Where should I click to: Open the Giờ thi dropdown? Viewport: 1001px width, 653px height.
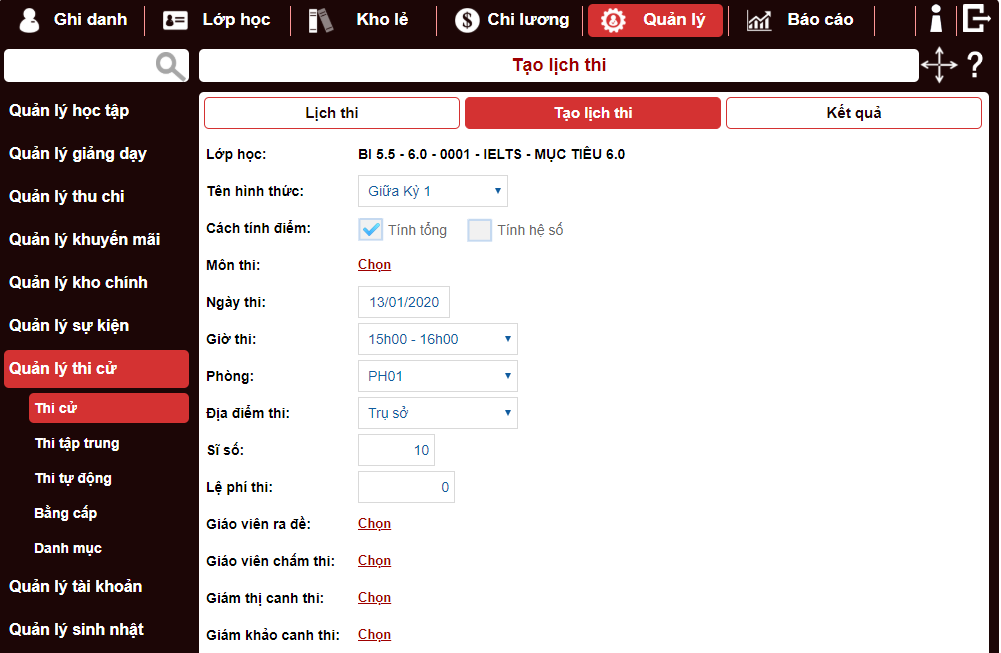click(x=437, y=339)
